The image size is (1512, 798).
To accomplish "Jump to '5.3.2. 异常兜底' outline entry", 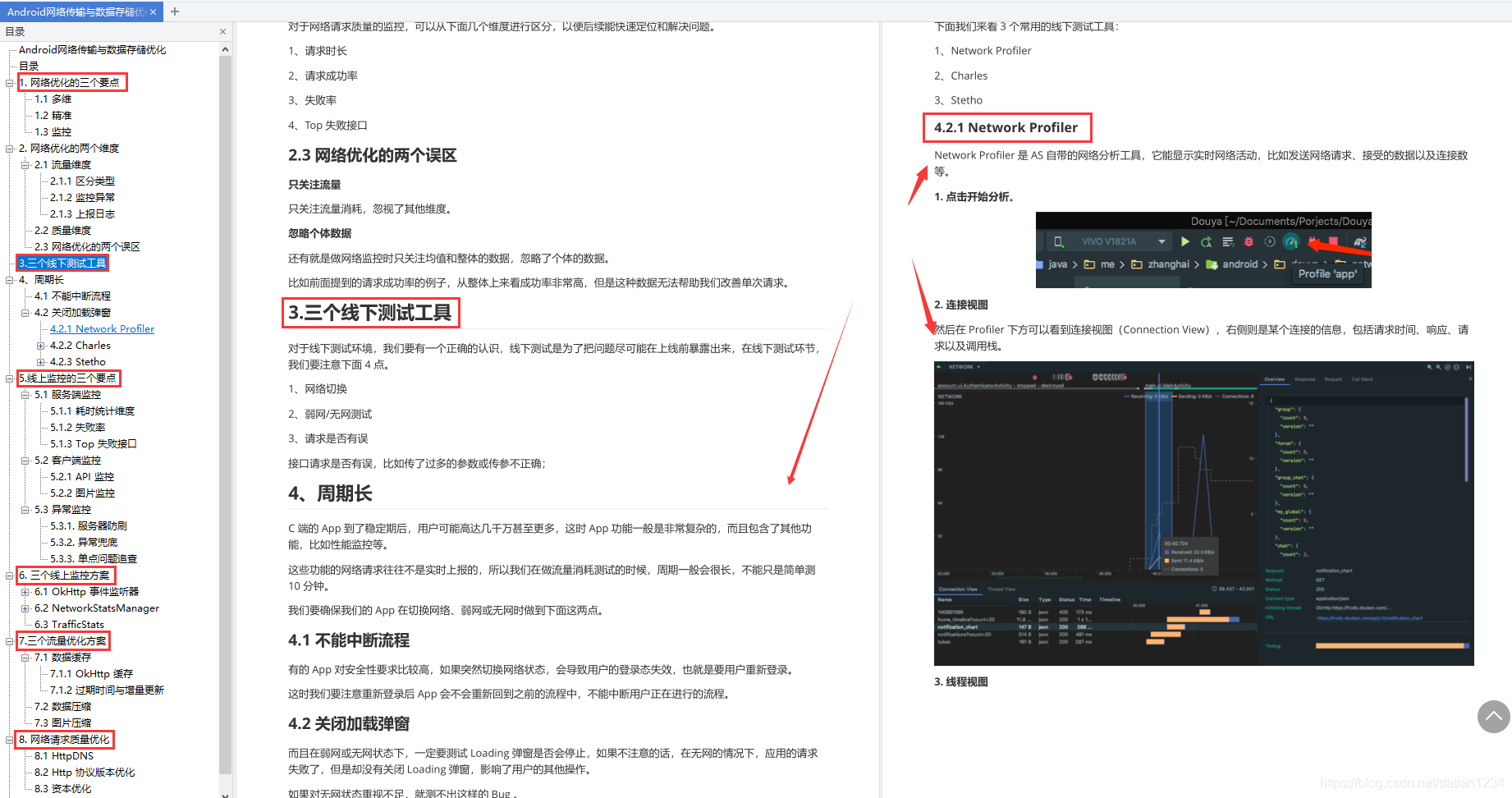I will coord(84,543).
